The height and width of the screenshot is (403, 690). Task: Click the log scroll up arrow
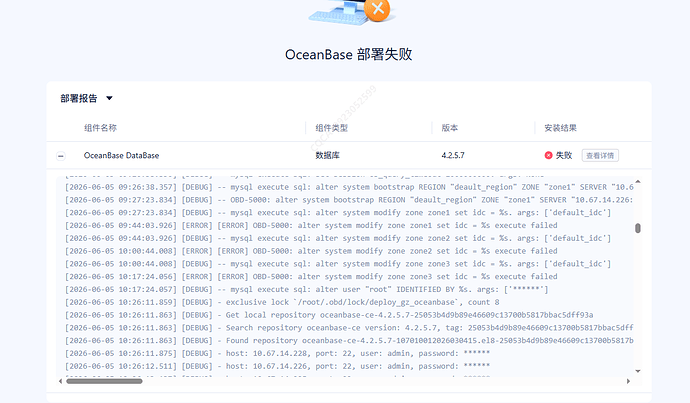(638, 181)
